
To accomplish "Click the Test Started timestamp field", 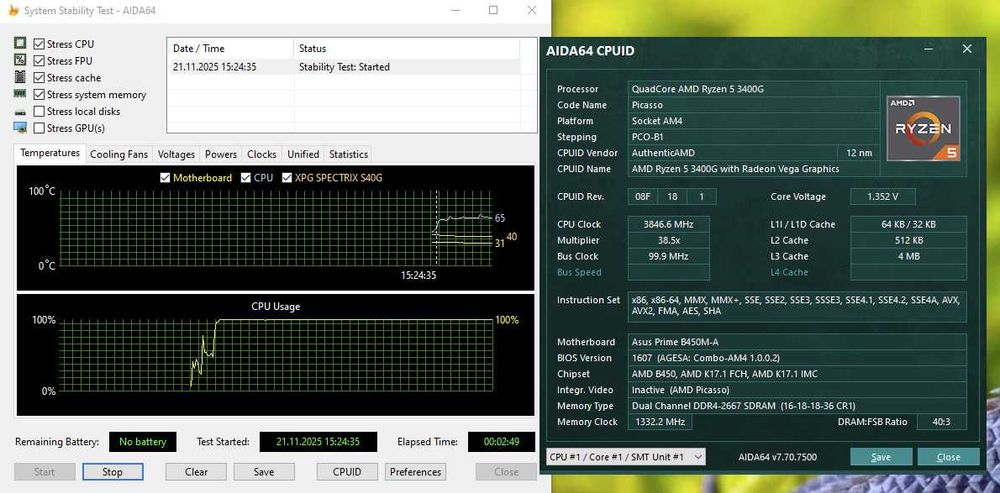I will click(x=318, y=441).
